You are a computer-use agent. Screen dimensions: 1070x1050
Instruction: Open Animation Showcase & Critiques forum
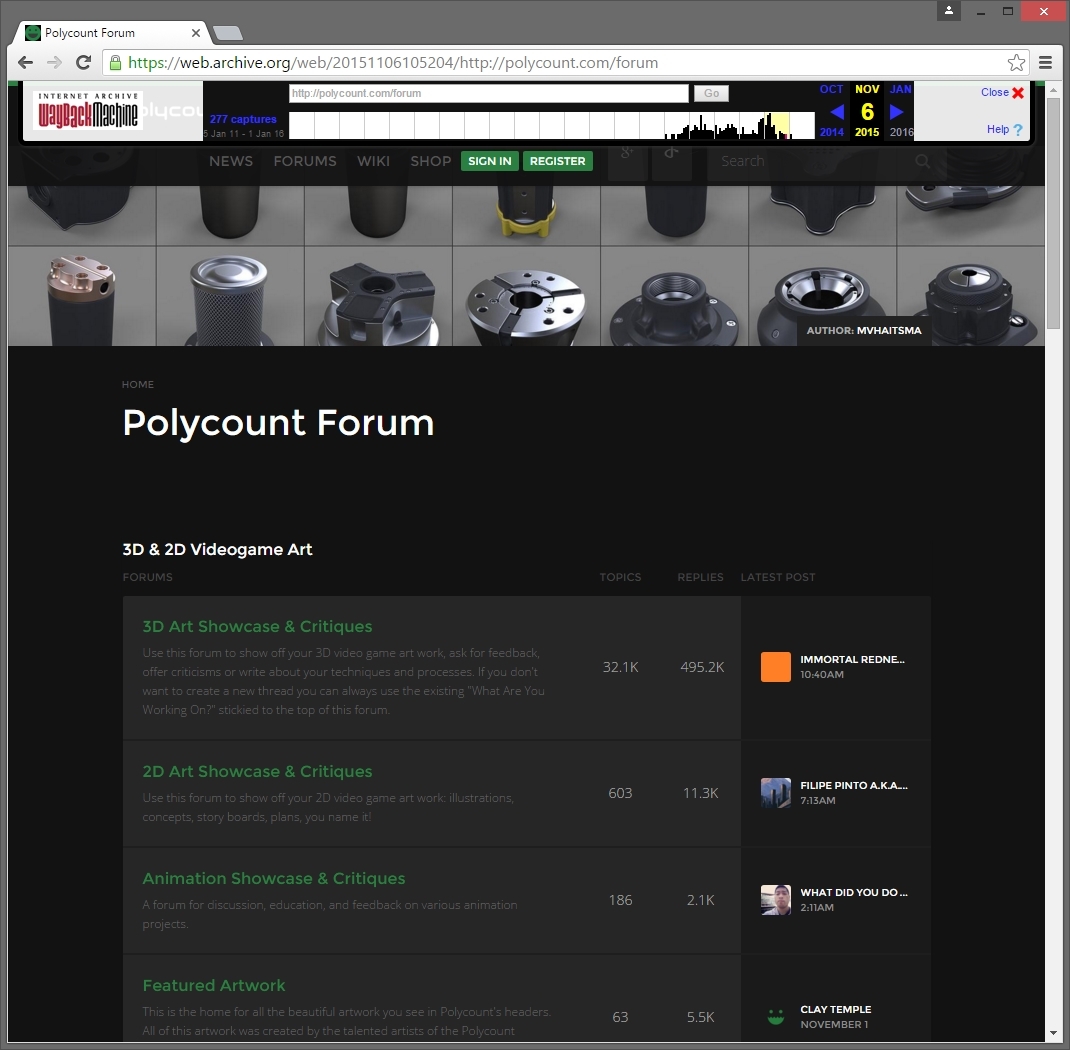[274, 879]
